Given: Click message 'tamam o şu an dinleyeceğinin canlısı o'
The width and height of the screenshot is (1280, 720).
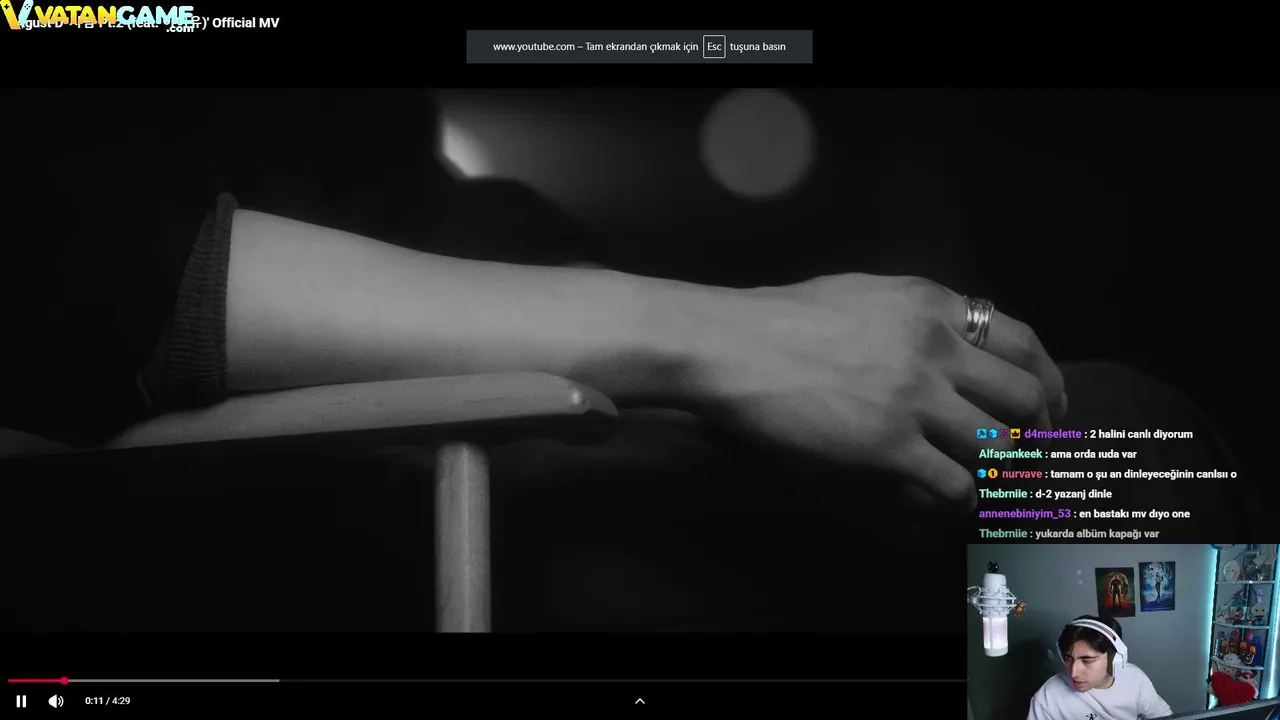Looking at the screenshot, I should (x=1143, y=474).
